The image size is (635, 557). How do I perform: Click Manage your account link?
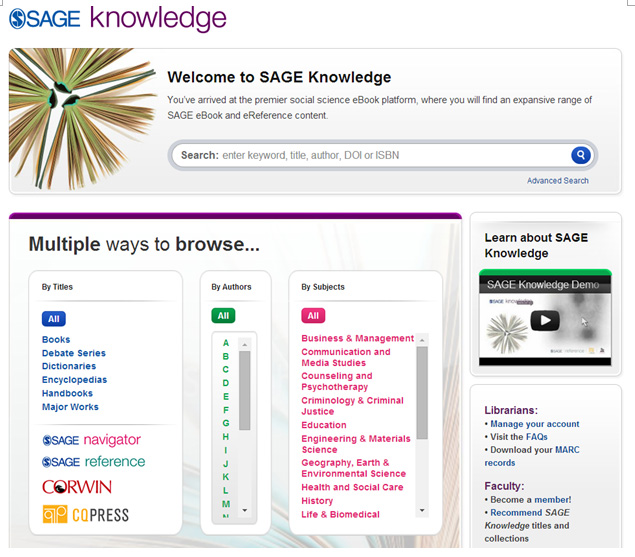[535, 424]
